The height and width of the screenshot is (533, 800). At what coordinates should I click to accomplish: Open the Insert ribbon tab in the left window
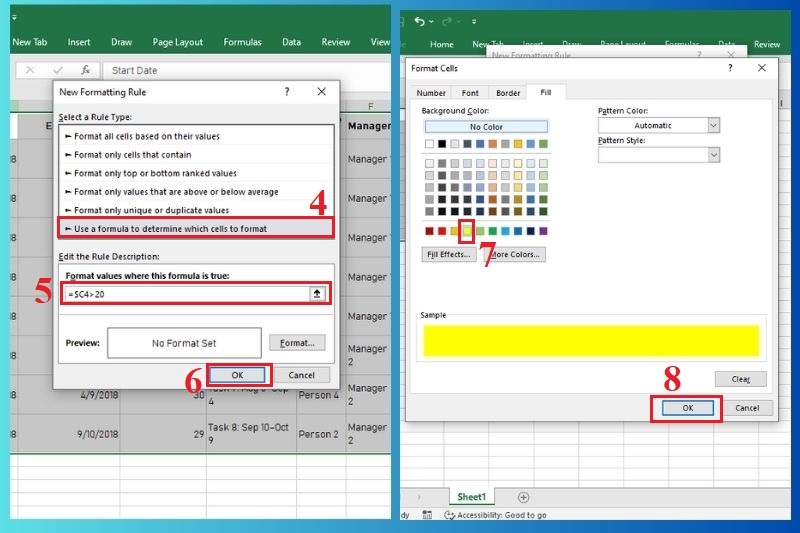[x=79, y=42]
